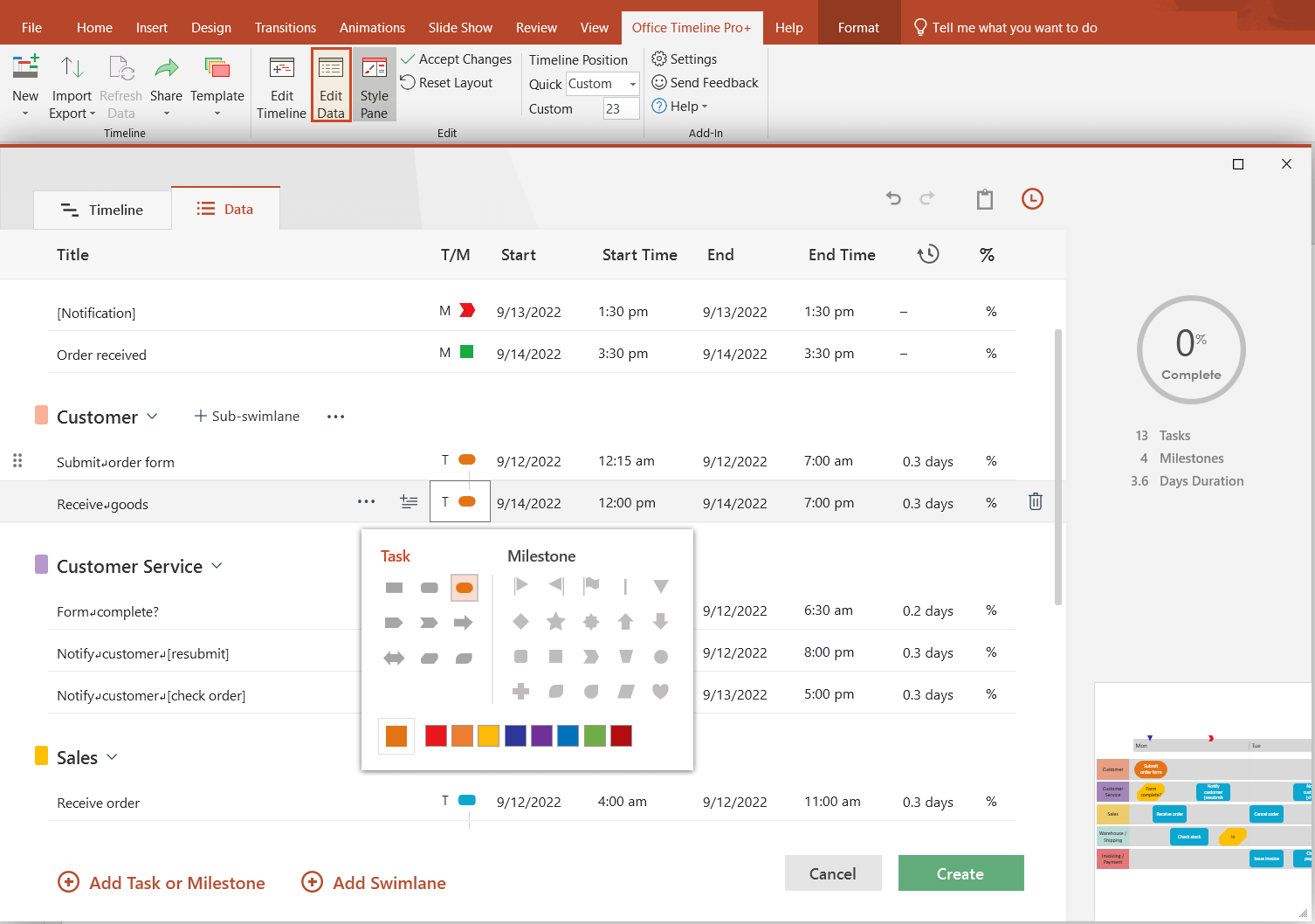Click the New timeline icon
The image size is (1315, 924).
tap(25, 85)
